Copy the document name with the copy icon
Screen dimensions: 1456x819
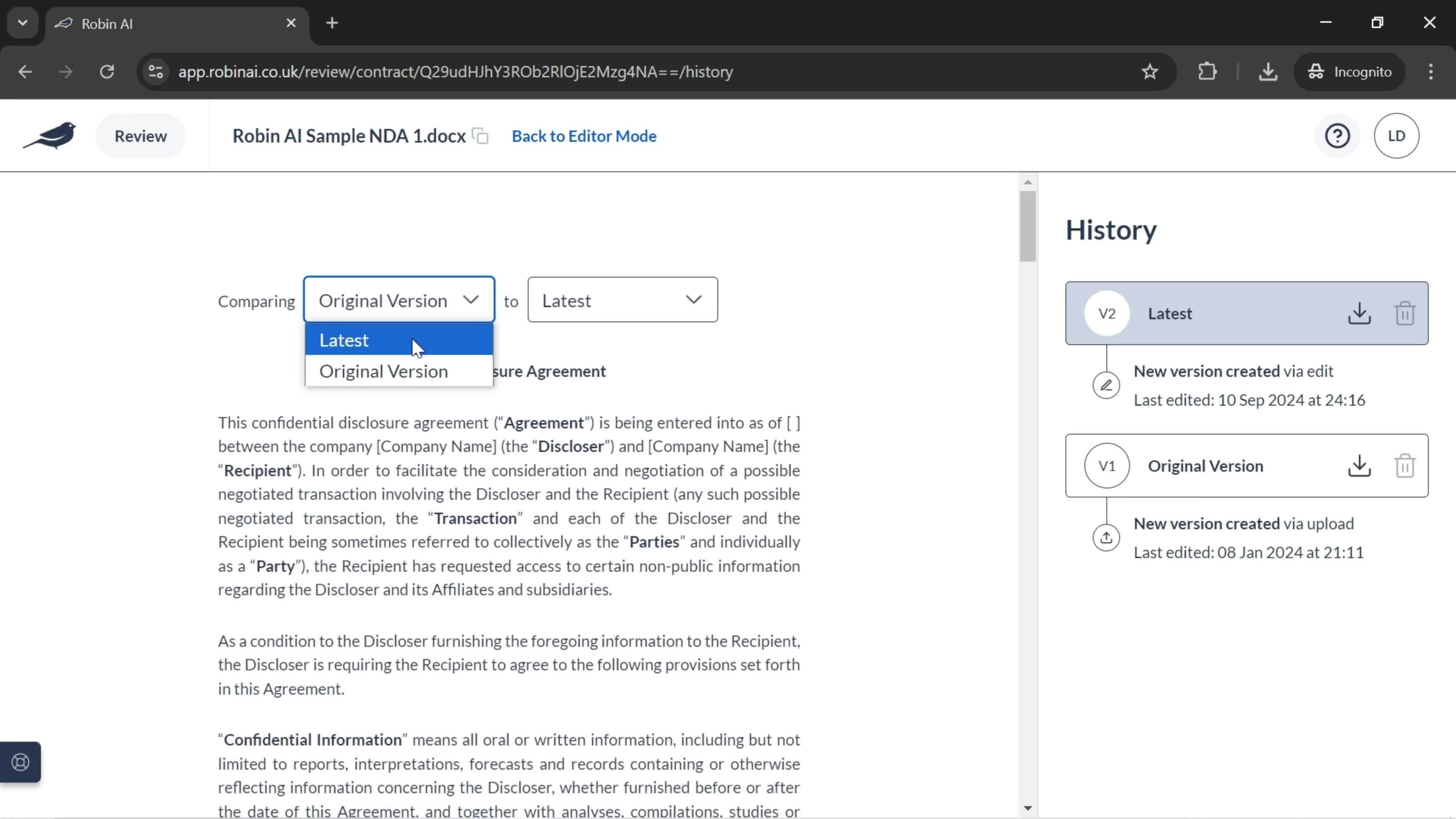[x=480, y=136]
